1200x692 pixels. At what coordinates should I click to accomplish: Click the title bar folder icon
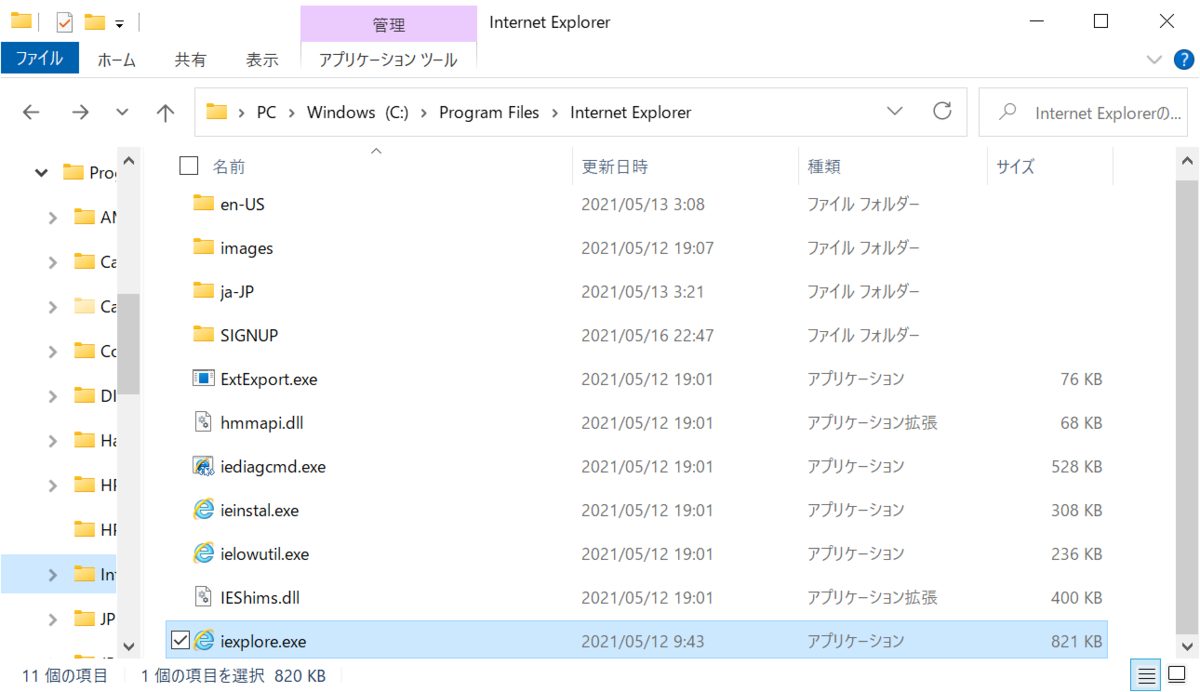tap(21, 20)
